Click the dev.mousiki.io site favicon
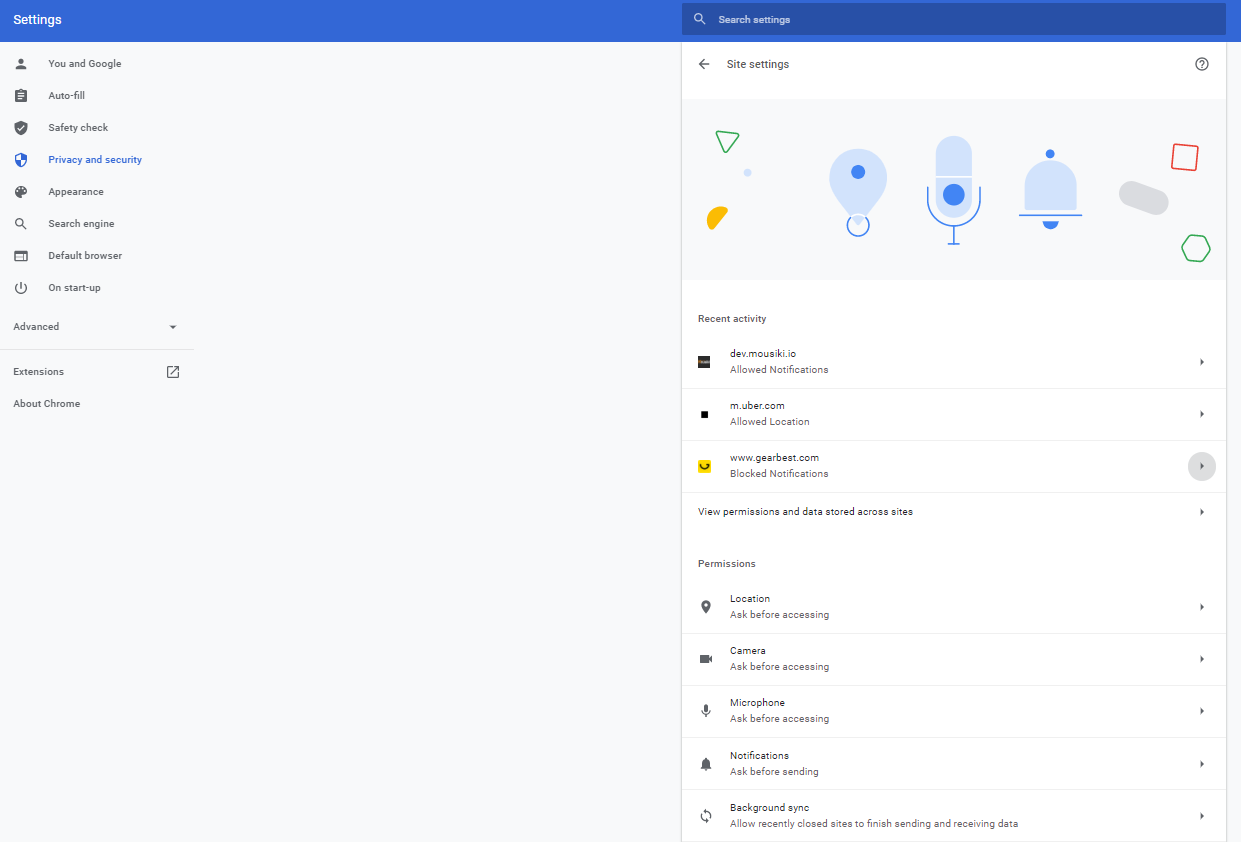Image resolution: width=1241 pixels, height=842 pixels. pos(704,362)
